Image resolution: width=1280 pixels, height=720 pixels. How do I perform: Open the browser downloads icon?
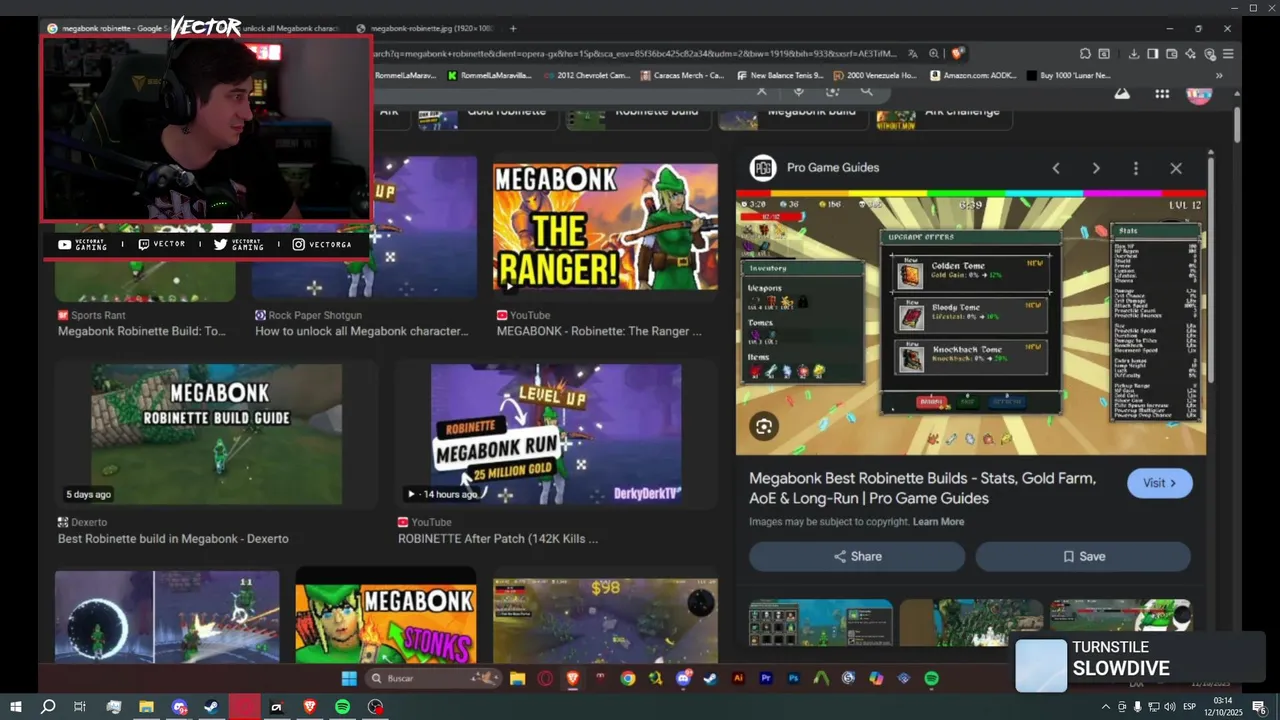click(1134, 54)
